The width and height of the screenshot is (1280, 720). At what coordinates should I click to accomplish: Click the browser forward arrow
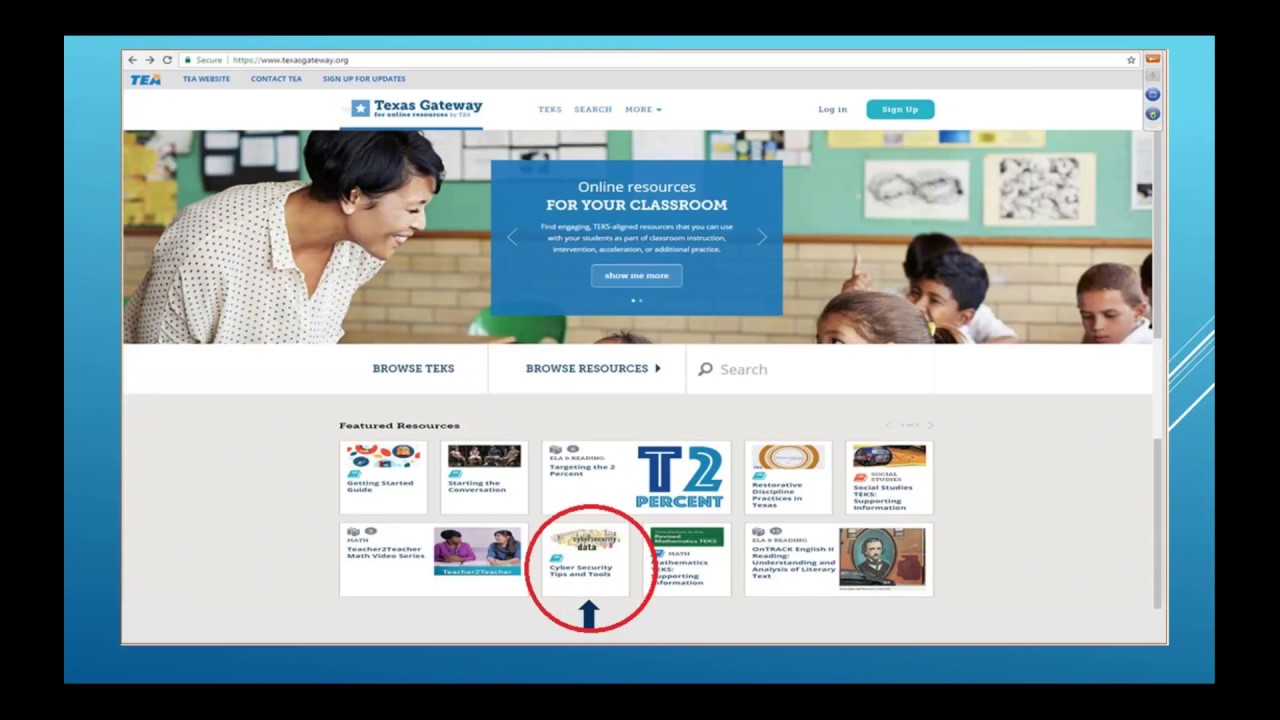coord(149,60)
